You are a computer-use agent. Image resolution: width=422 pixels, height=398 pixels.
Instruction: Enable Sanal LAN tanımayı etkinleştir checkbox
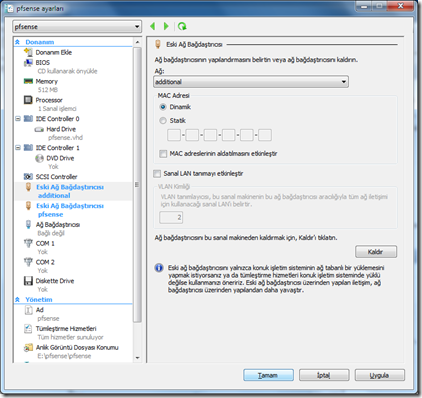tap(157, 174)
